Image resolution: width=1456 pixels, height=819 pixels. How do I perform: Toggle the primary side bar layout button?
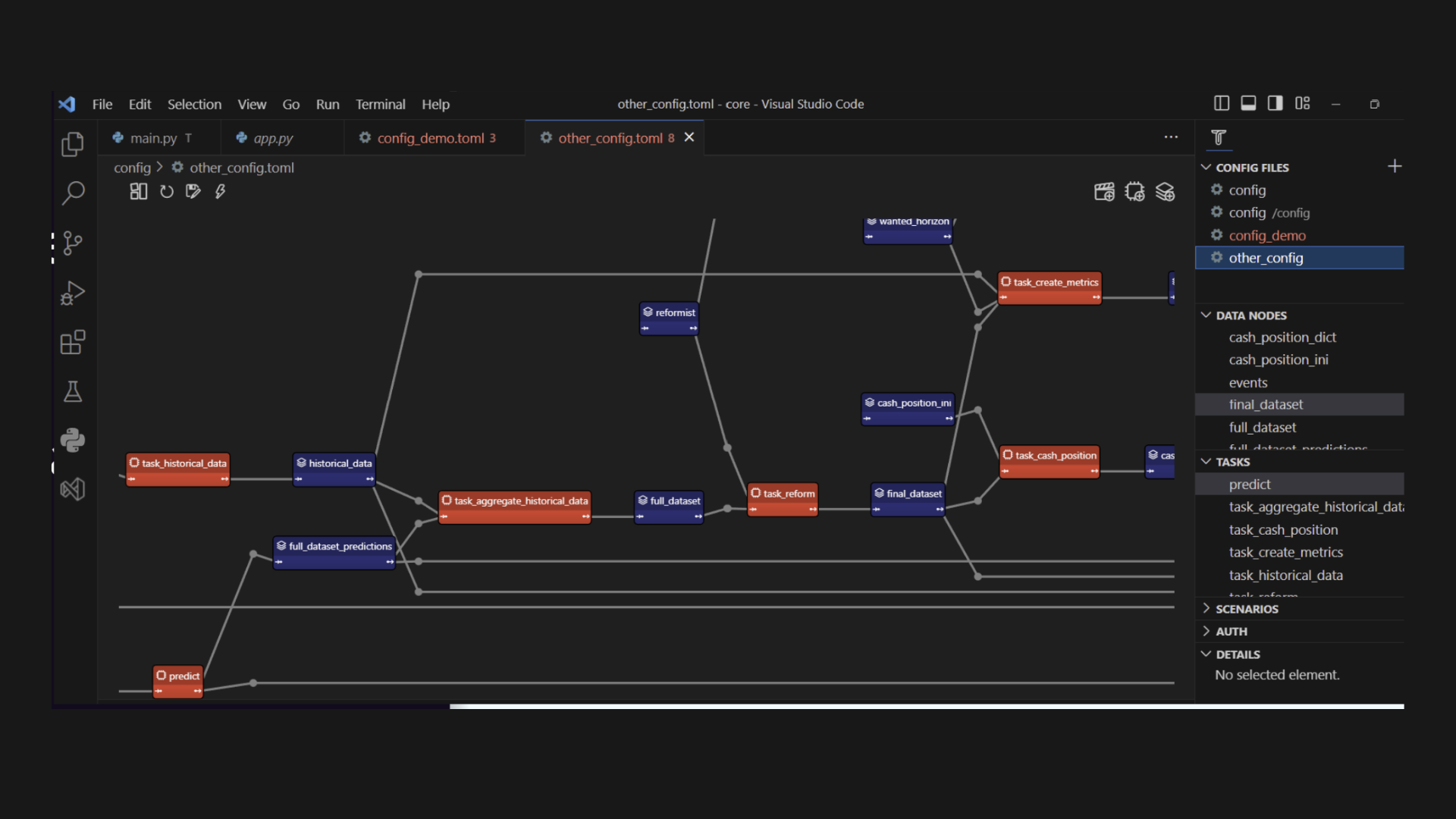[1221, 104]
